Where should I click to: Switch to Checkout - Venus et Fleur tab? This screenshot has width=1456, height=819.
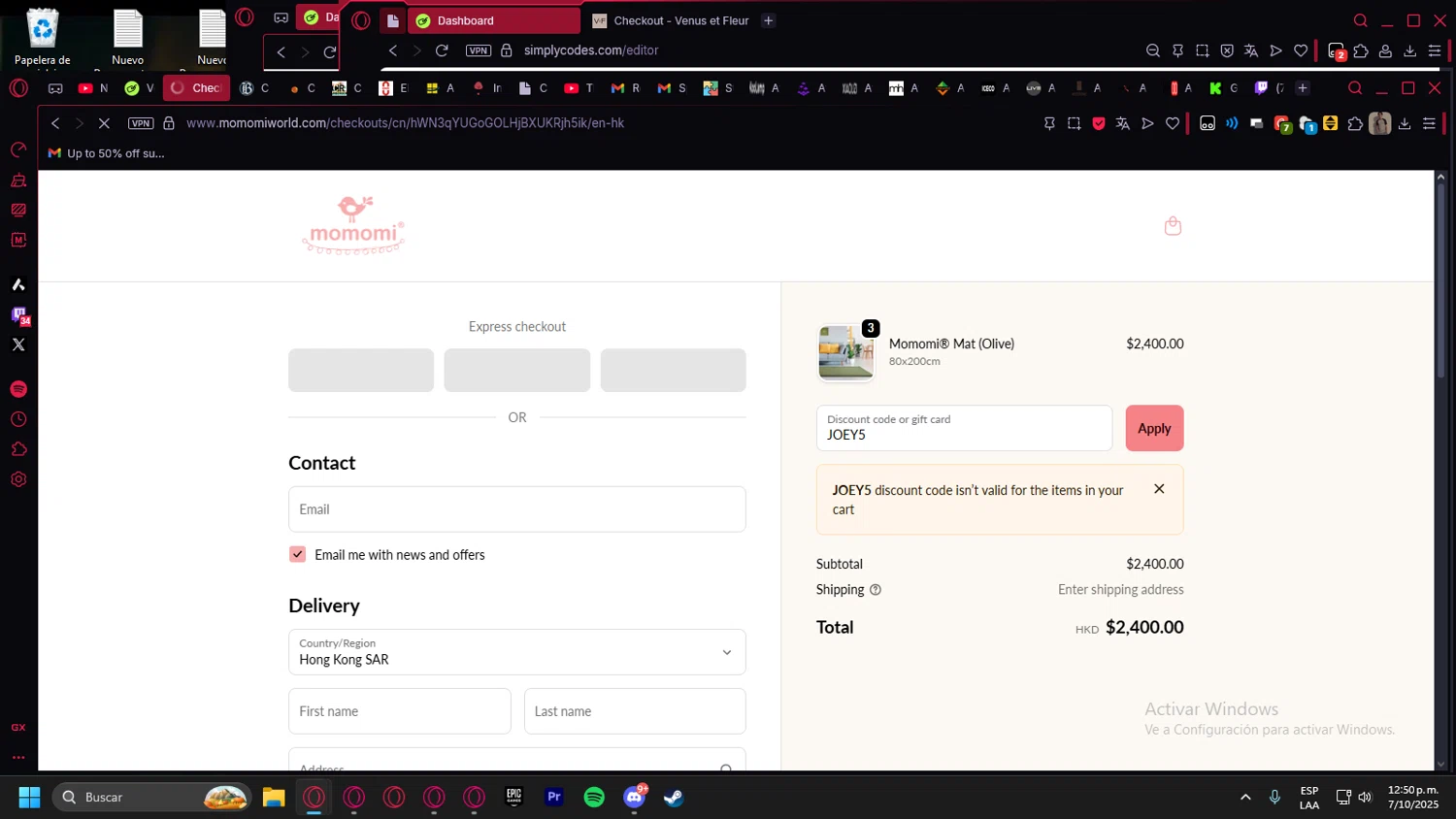670,20
